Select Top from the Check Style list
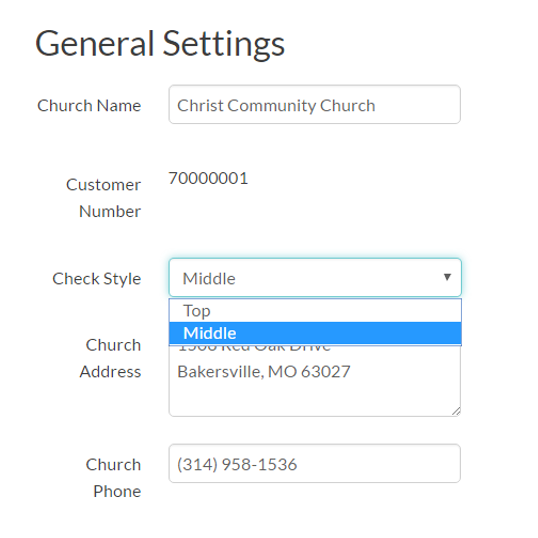The width and height of the screenshot is (538, 538). (315, 311)
